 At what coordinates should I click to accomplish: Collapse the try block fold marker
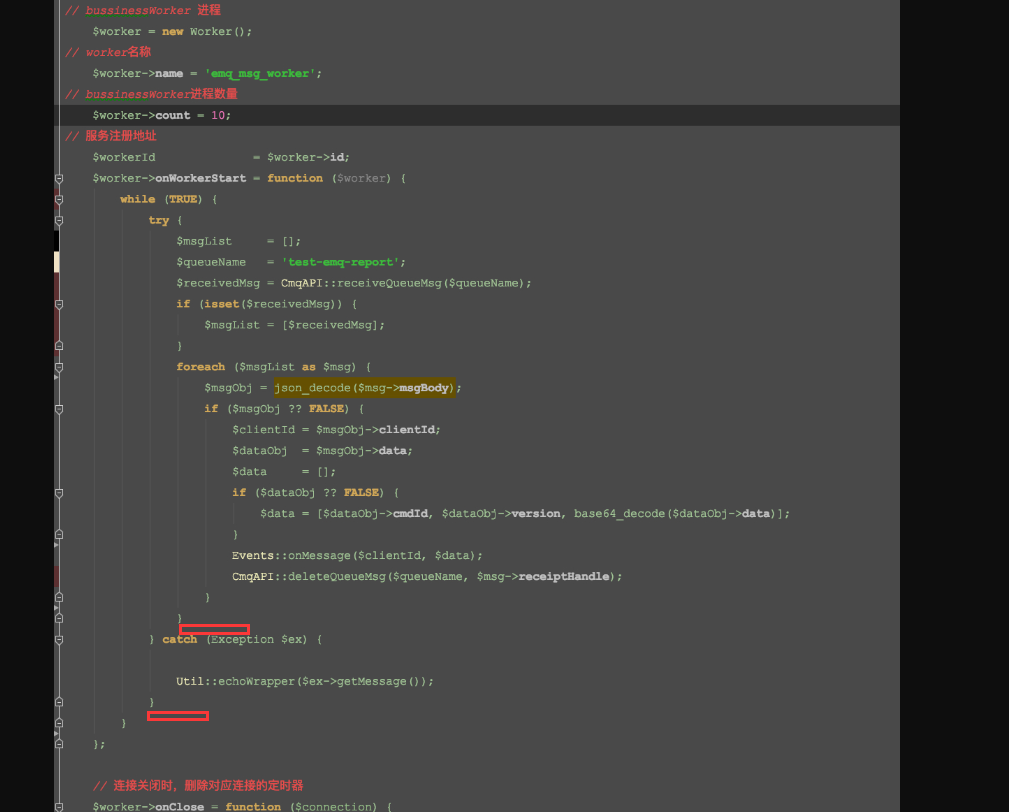(x=59, y=221)
